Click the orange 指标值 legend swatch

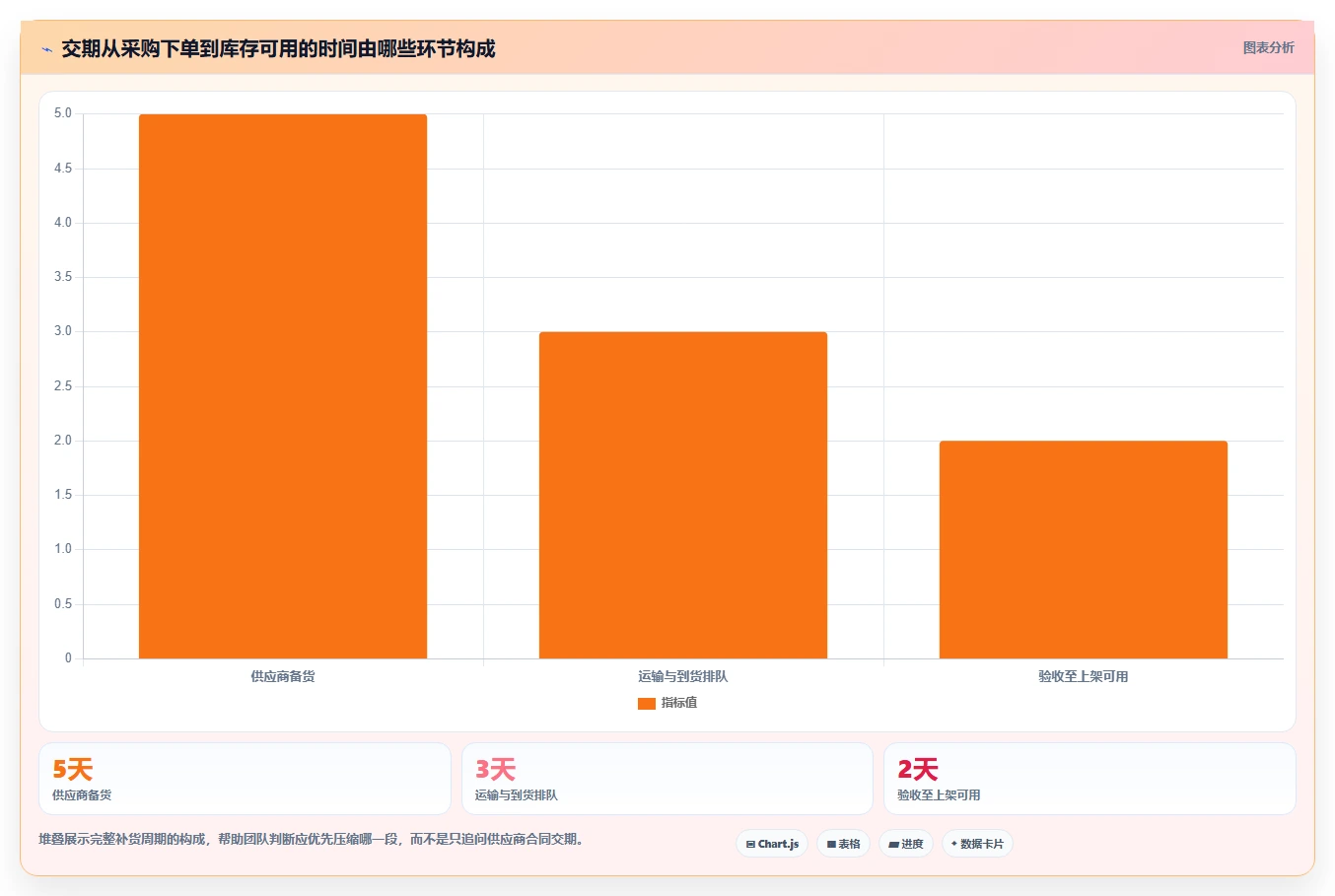coord(647,704)
